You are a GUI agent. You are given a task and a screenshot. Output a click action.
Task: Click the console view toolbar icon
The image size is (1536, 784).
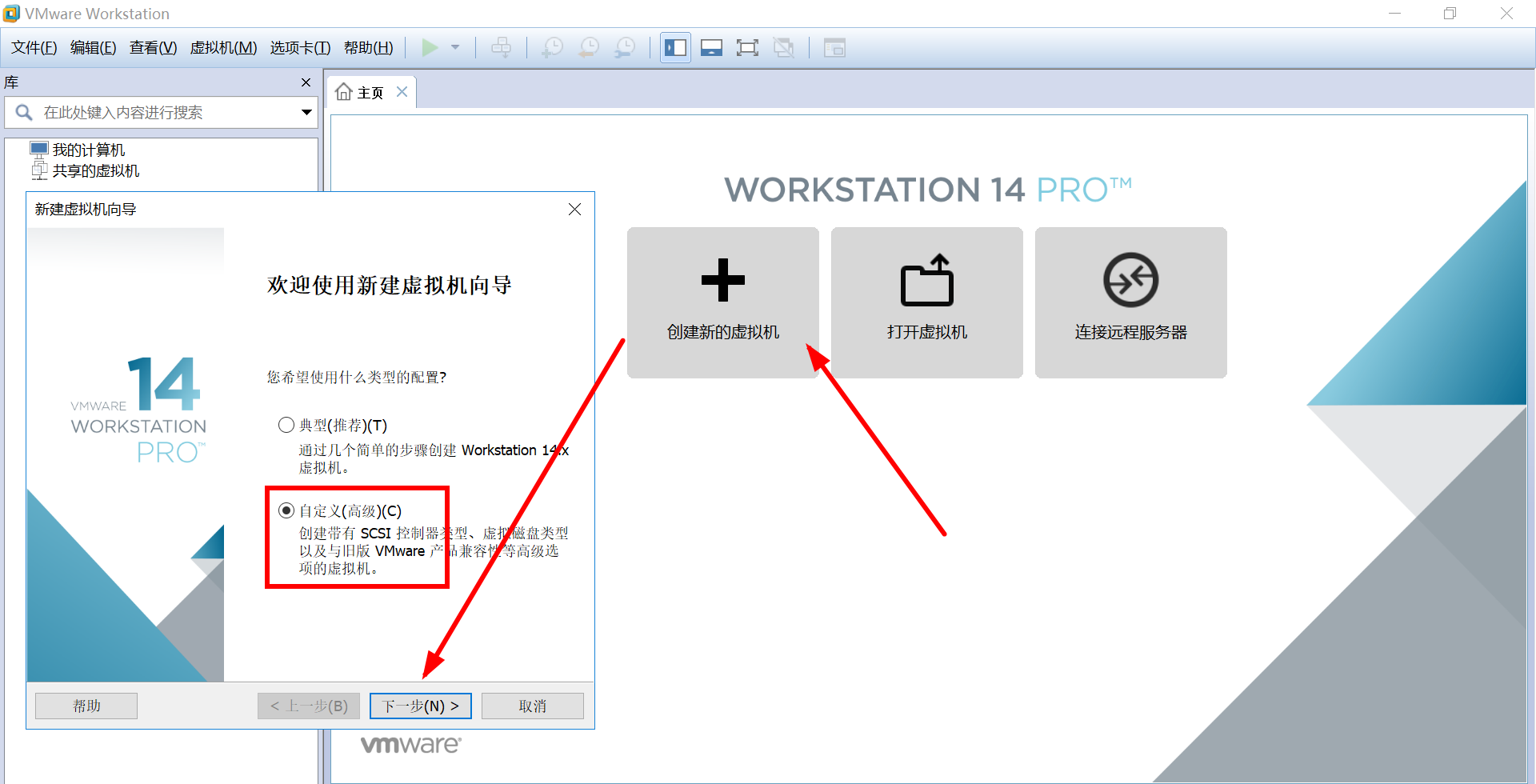coord(834,48)
